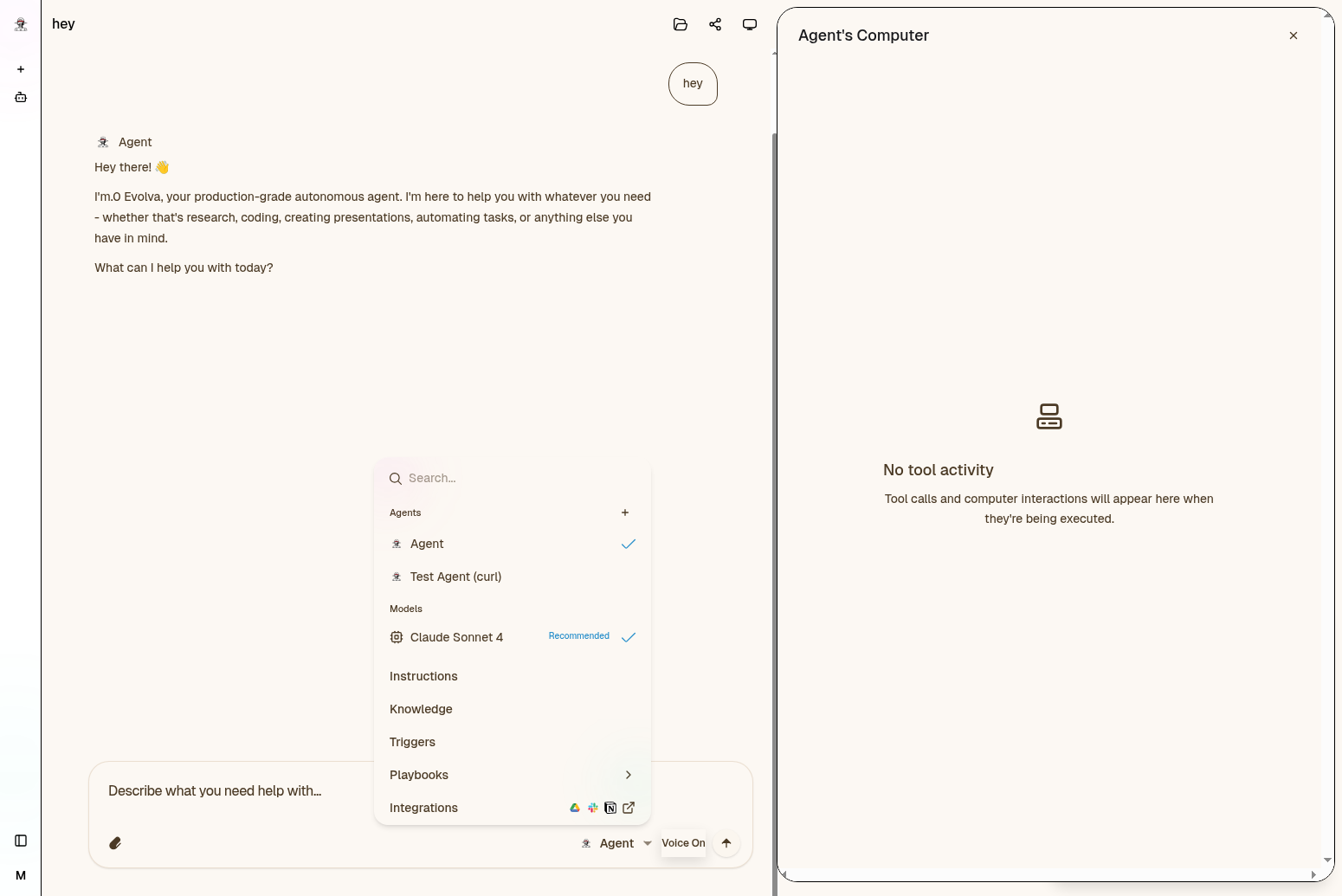Screen dimensions: 1342x896
Task: Toggle the Voice On button
Action: (683, 843)
